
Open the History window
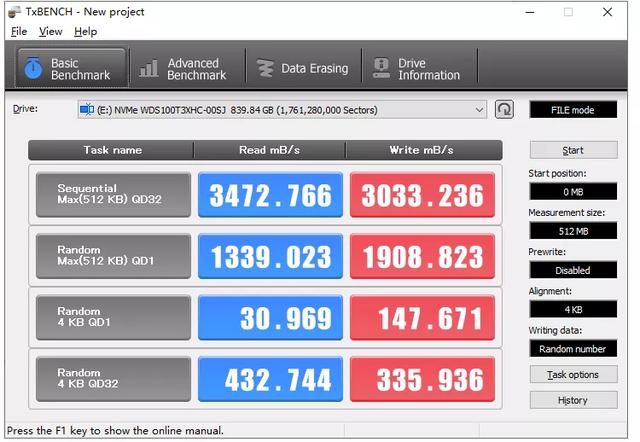573,400
